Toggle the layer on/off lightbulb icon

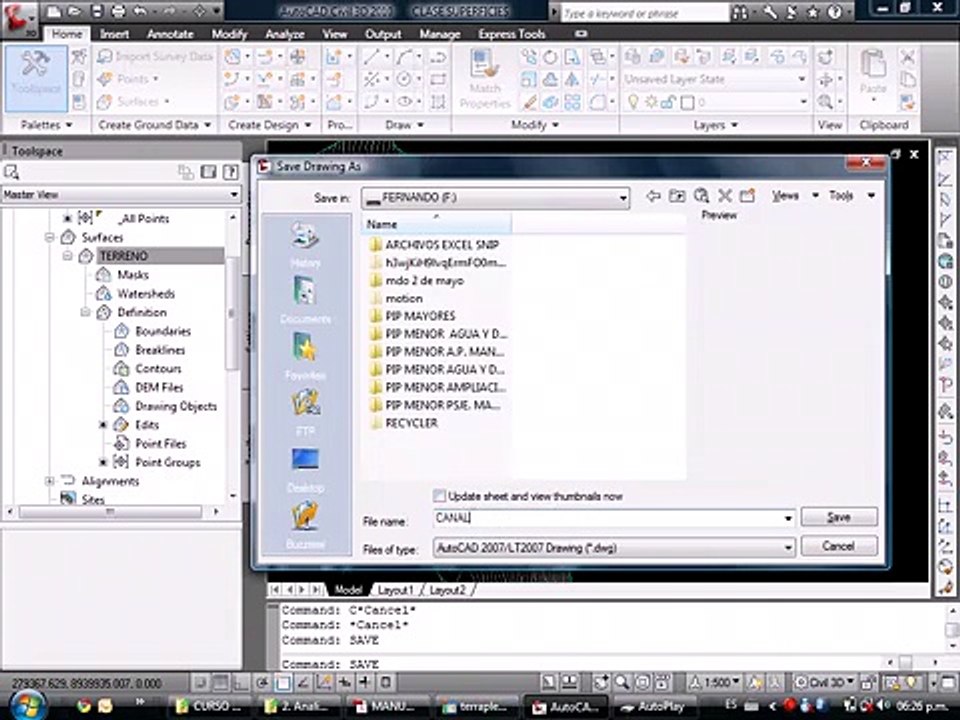[x=633, y=102]
